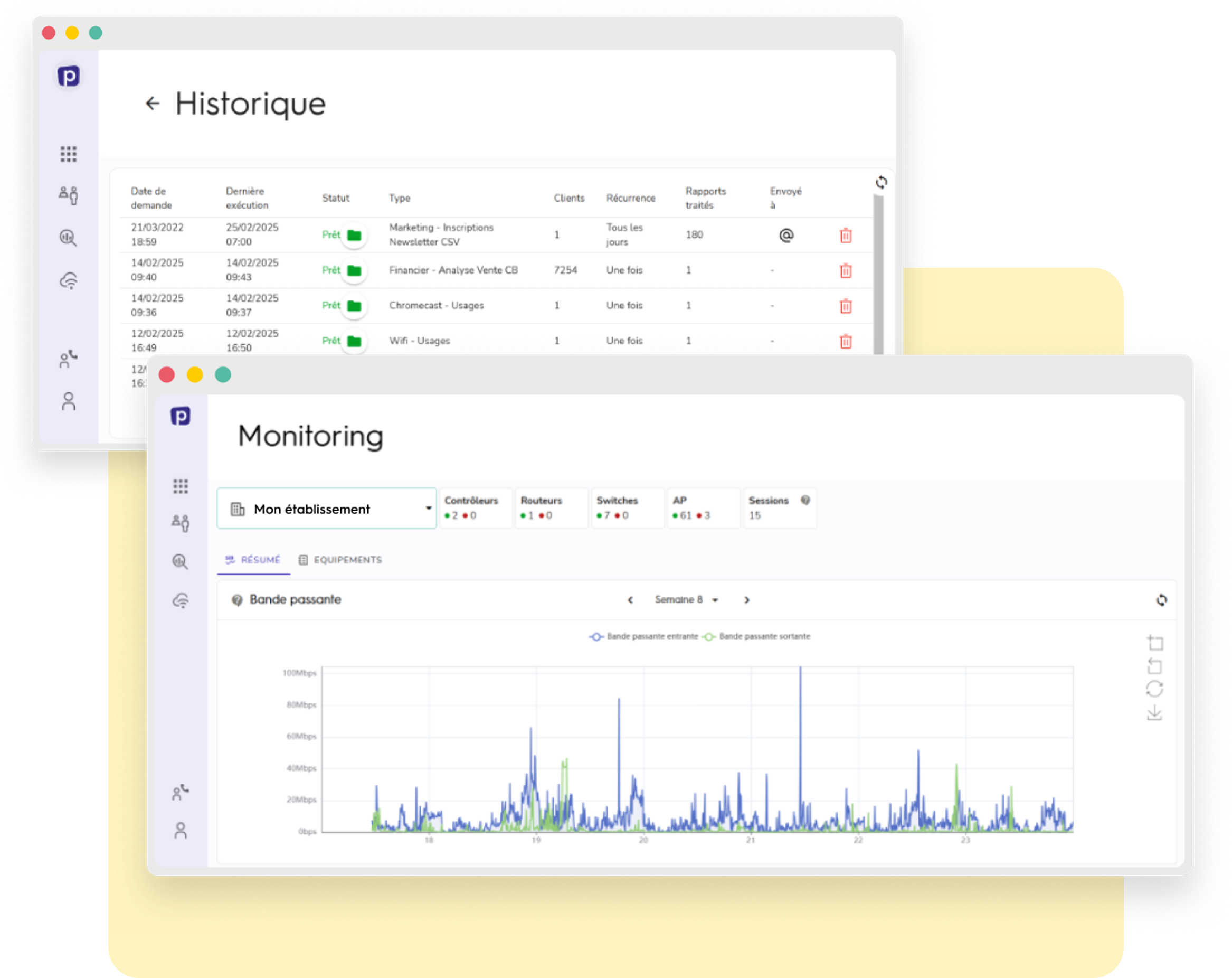Go to next week with right chevron
The image size is (1232, 978).
point(746,599)
